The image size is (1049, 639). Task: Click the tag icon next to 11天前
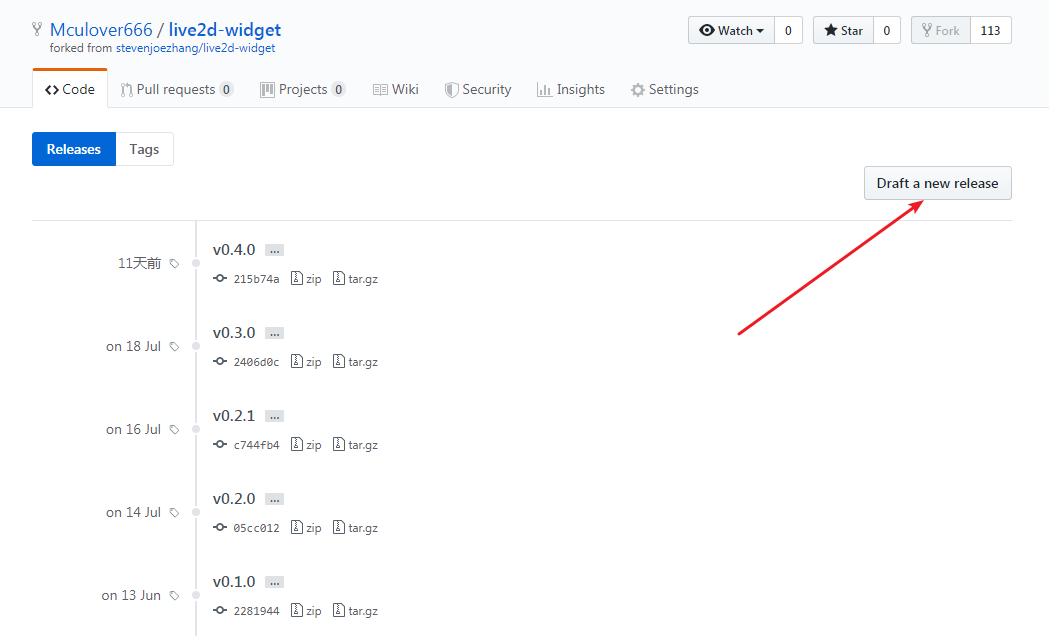(x=175, y=264)
